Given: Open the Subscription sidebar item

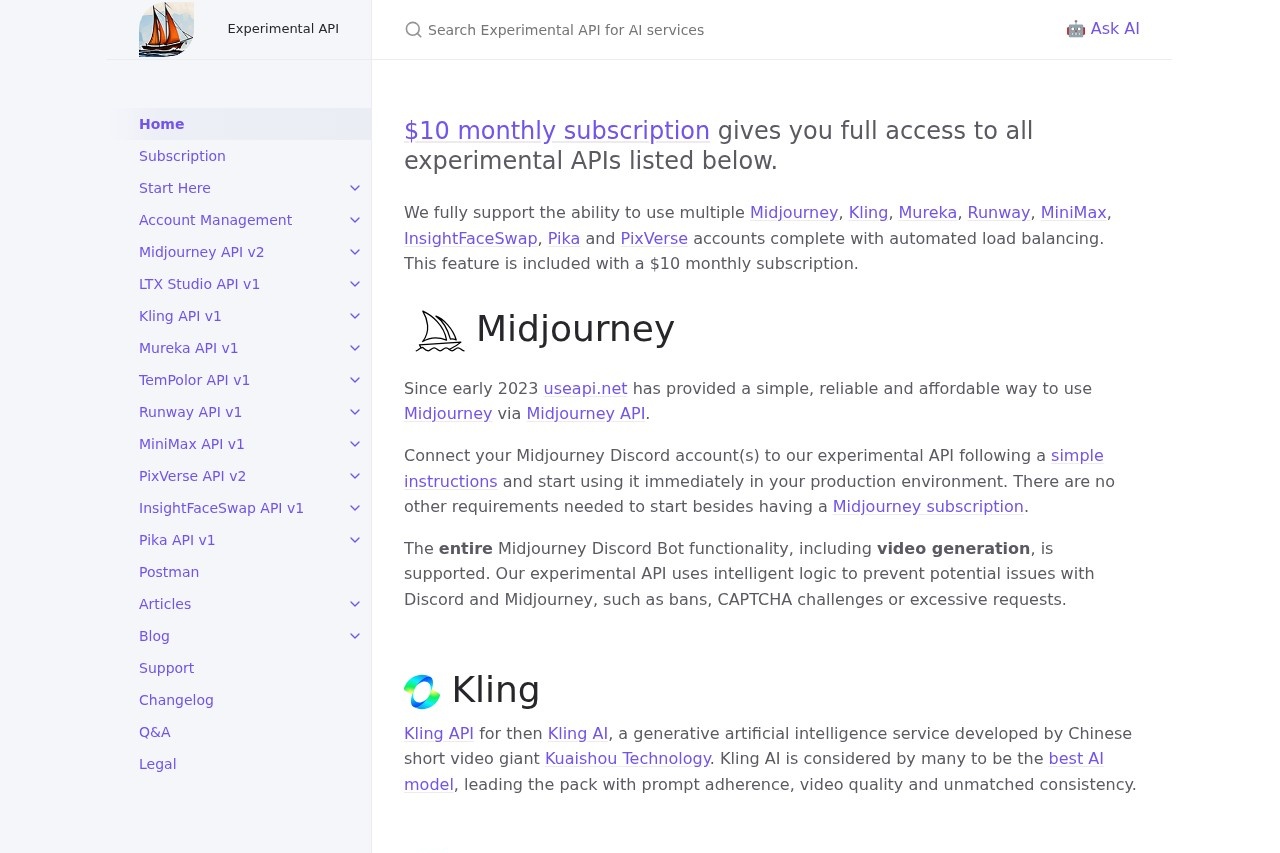Looking at the screenshot, I should tap(182, 156).
